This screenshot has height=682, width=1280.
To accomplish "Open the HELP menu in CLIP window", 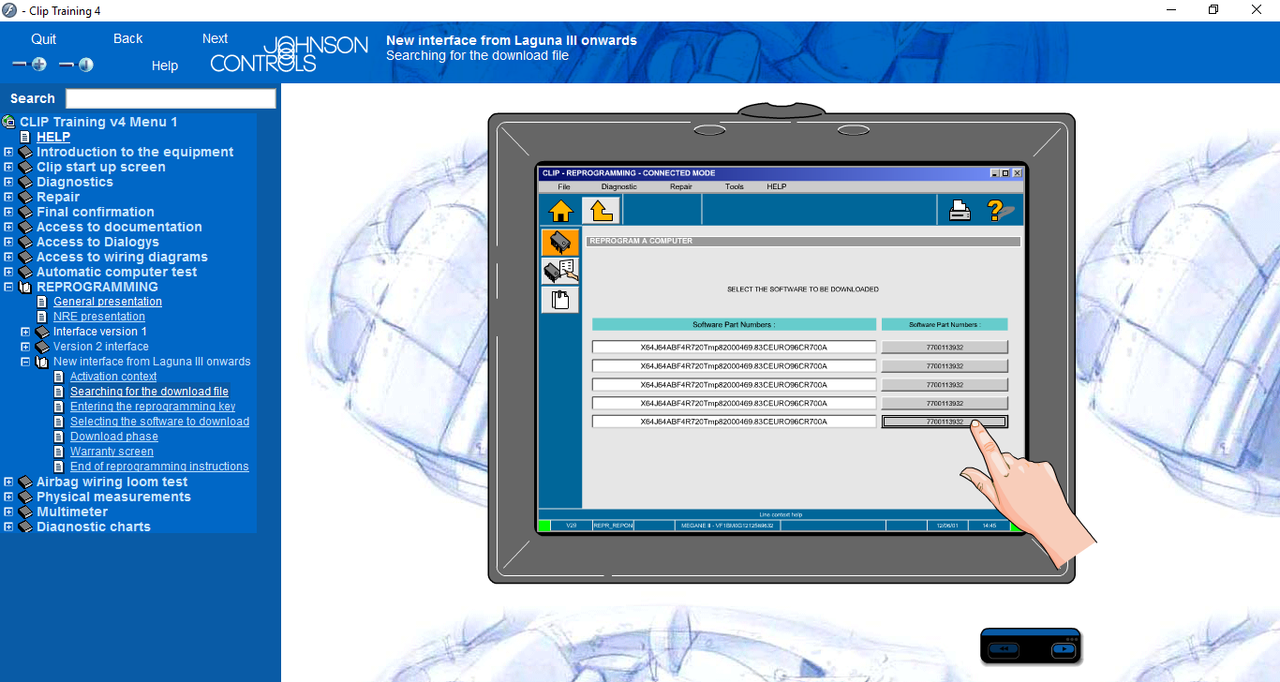I will click(776, 187).
